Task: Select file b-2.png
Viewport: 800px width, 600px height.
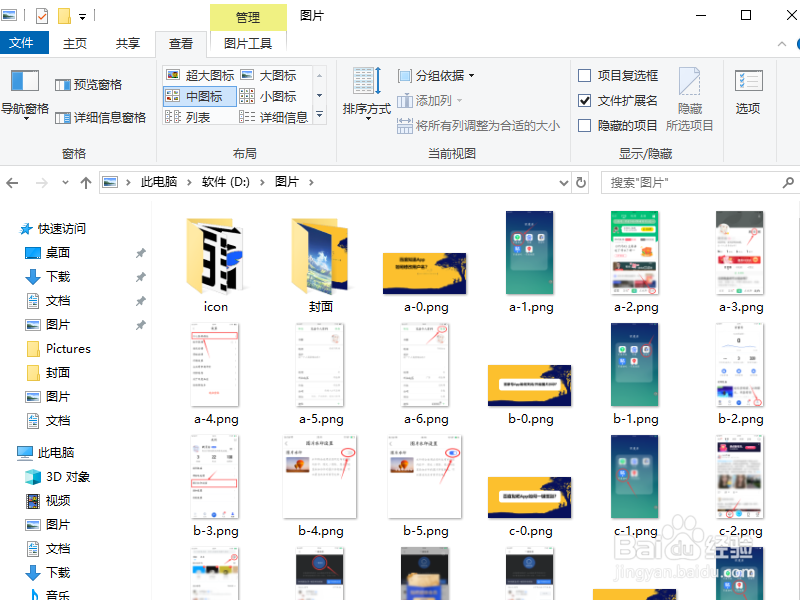Action: [740, 374]
